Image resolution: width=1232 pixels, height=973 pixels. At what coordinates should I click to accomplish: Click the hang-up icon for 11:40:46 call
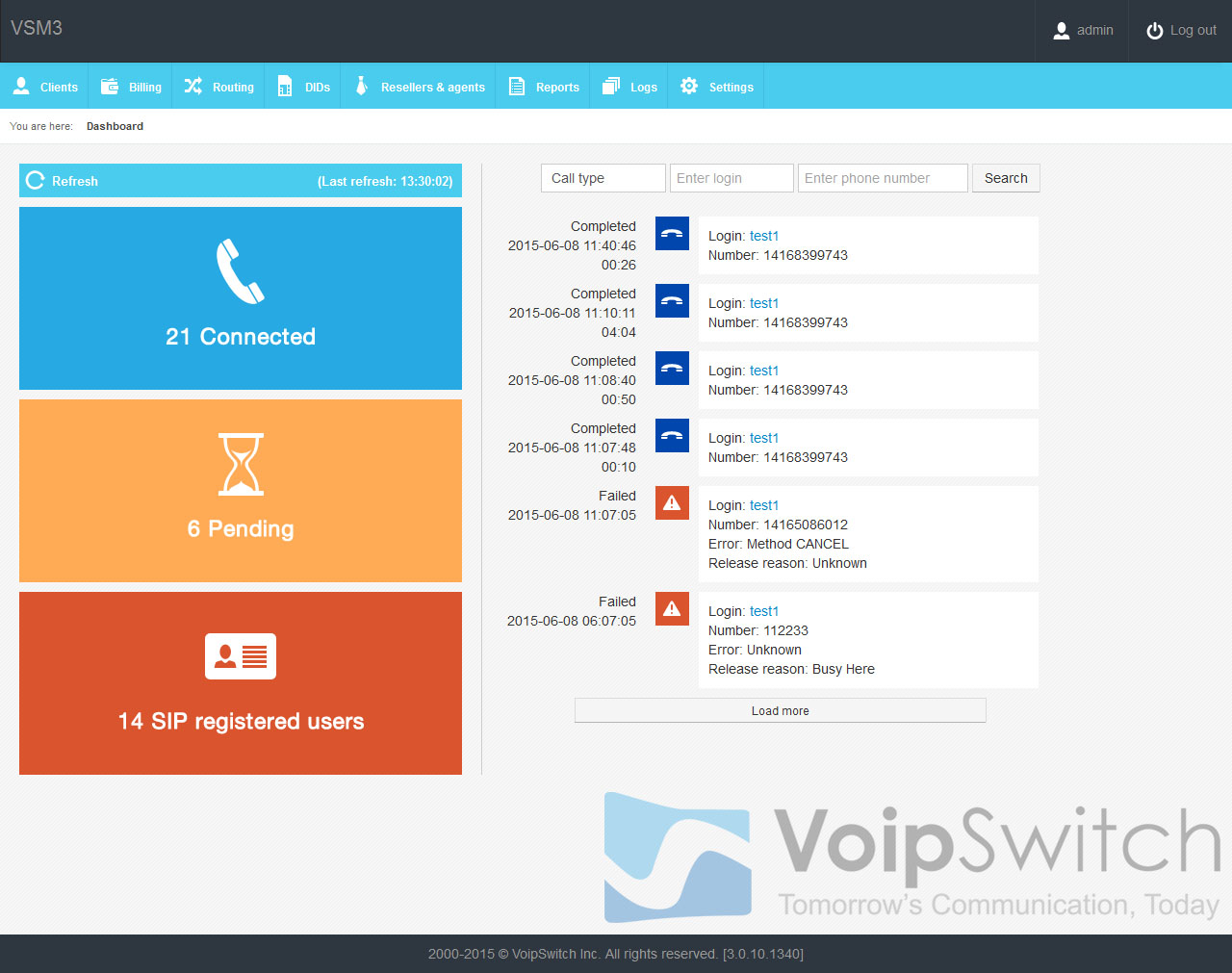tap(672, 234)
